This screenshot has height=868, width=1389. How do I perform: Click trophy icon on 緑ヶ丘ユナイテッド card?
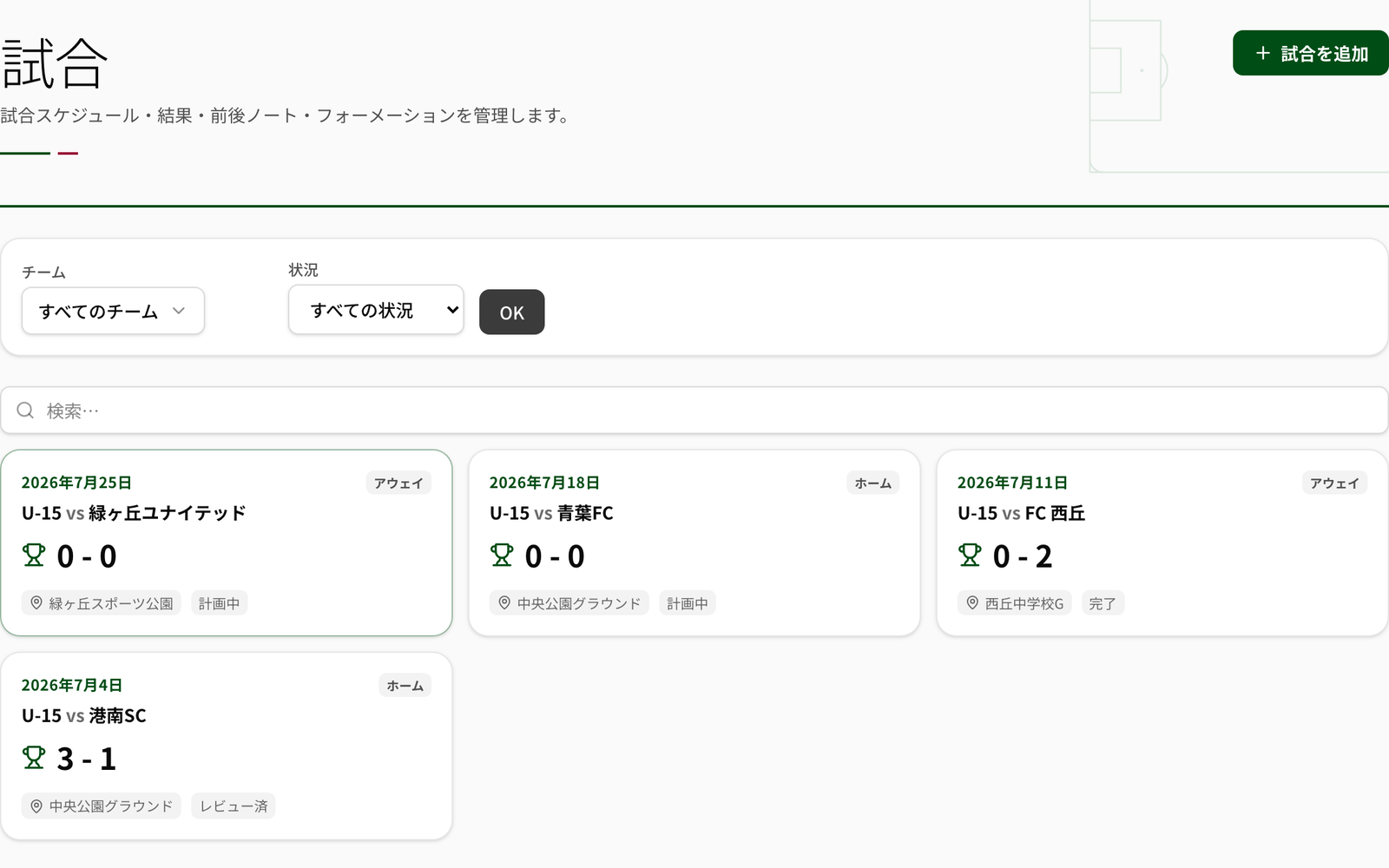pos(34,555)
